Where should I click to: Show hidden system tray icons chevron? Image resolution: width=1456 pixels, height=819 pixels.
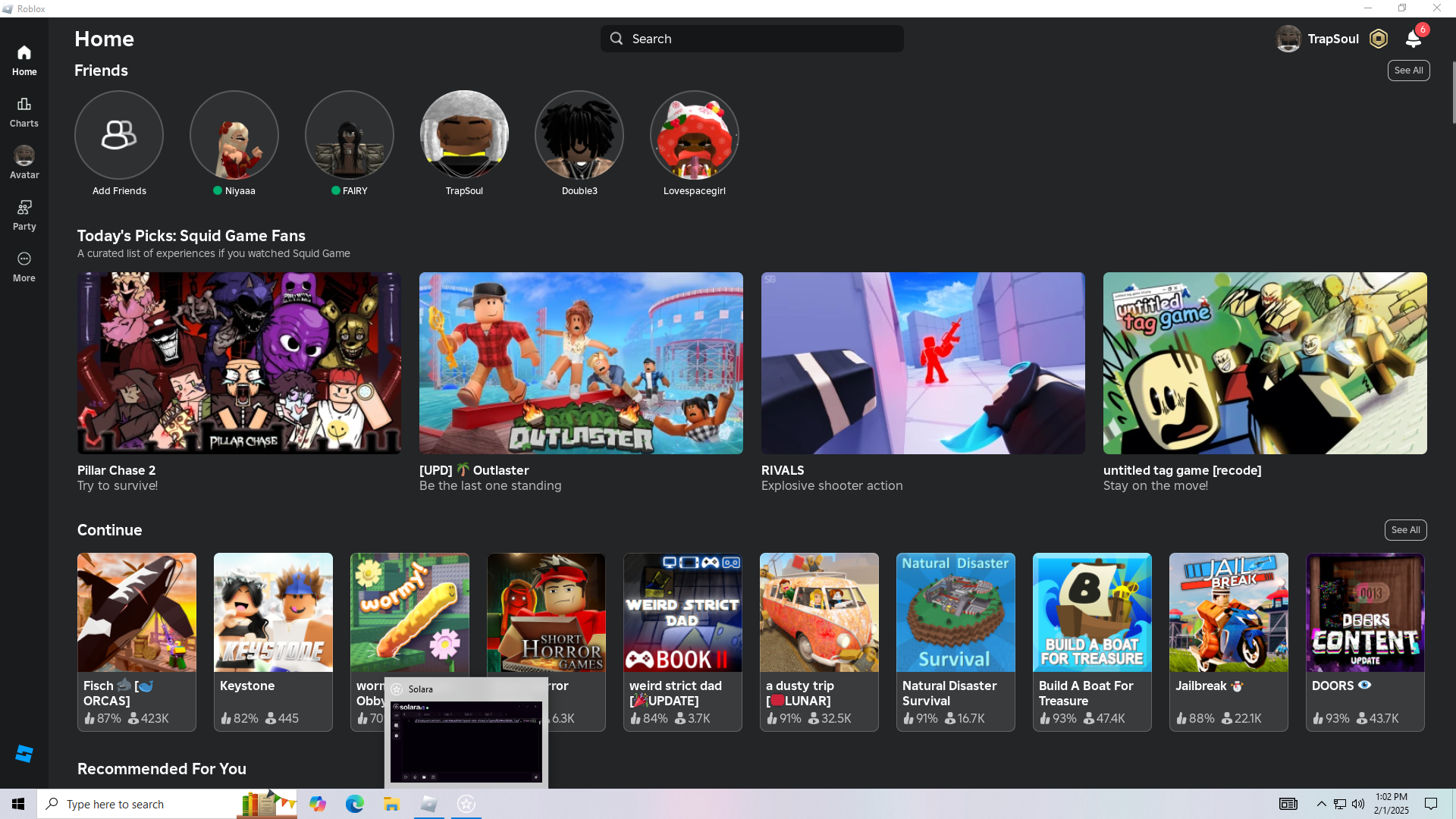click(x=1321, y=804)
